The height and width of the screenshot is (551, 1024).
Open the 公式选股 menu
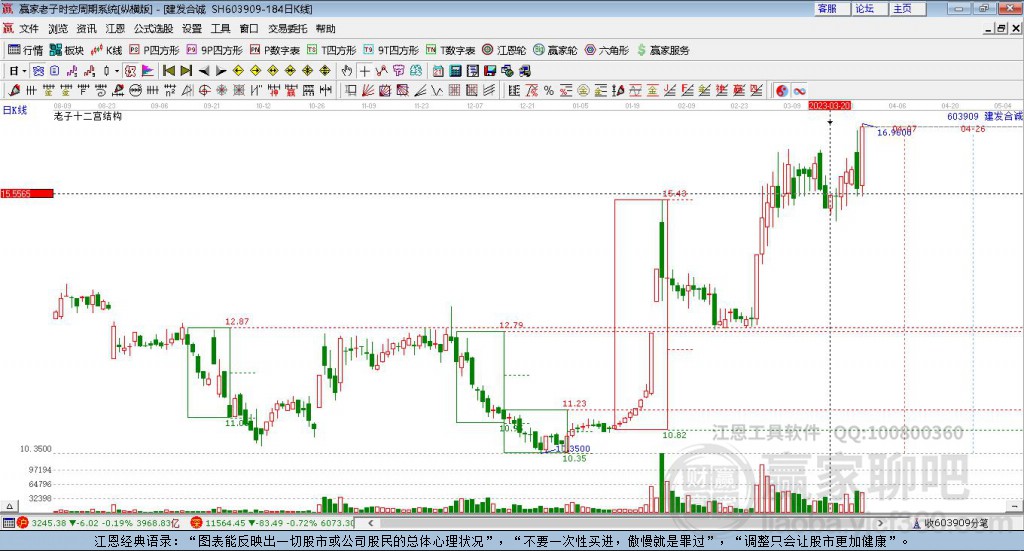[x=153, y=29]
